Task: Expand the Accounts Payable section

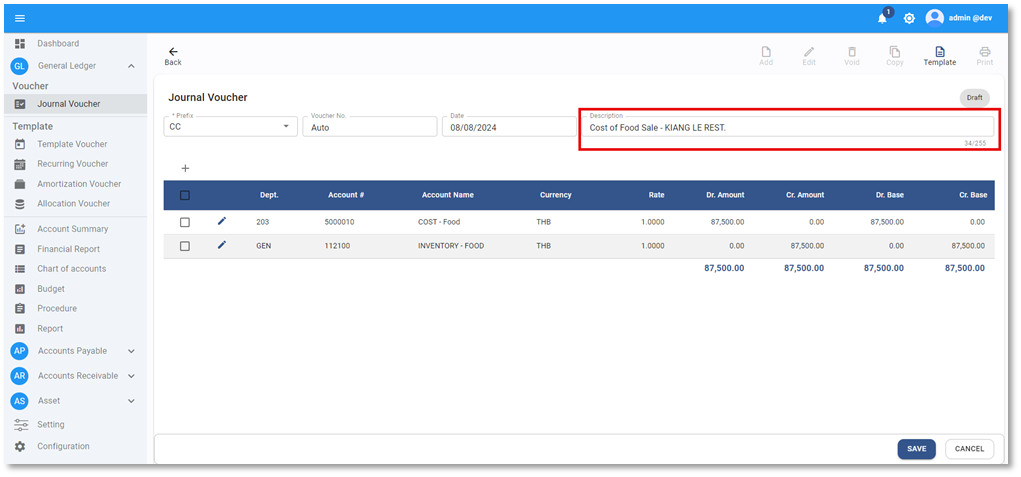Action: click(131, 351)
